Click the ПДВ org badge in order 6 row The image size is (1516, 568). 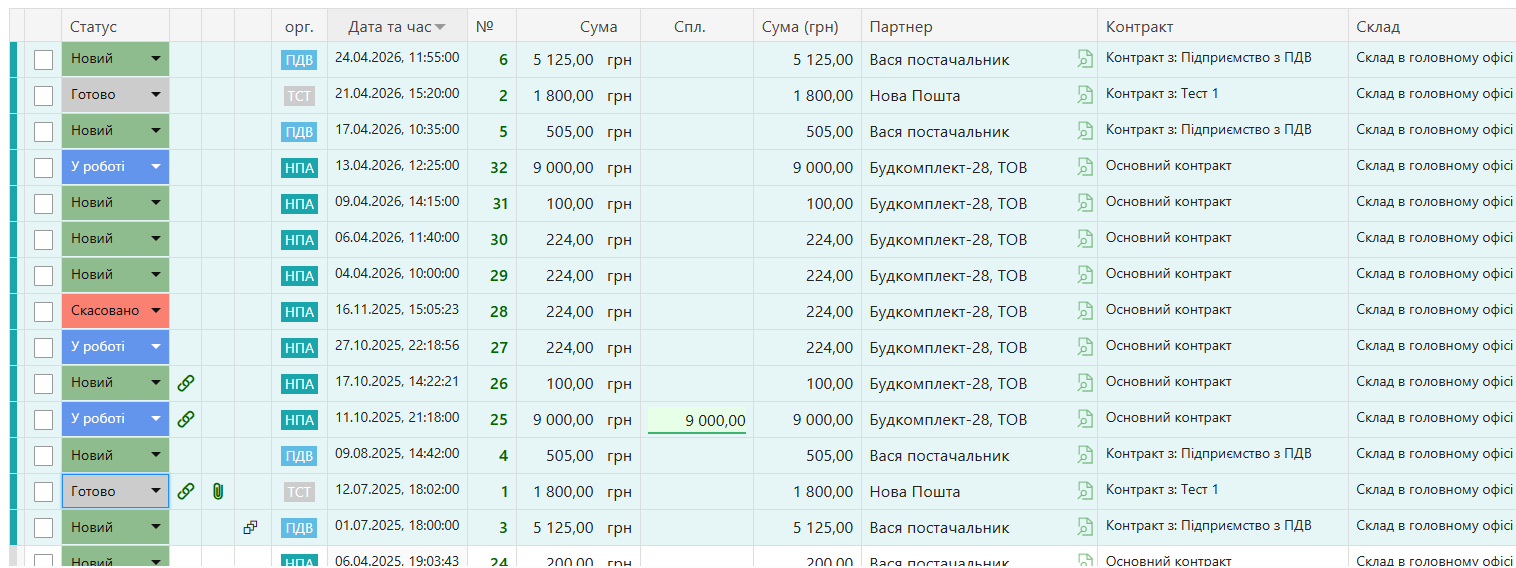click(299, 60)
